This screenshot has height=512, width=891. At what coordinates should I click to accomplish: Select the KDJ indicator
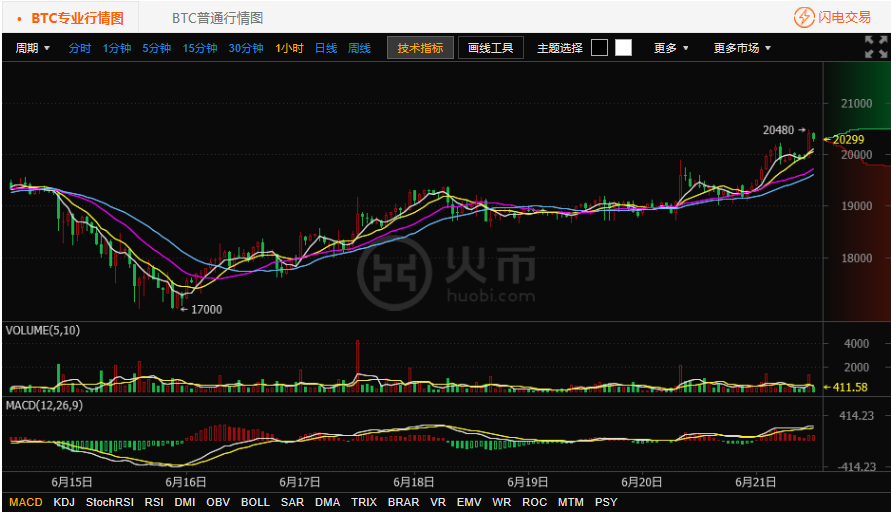pyautogui.click(x=64, y=502)
